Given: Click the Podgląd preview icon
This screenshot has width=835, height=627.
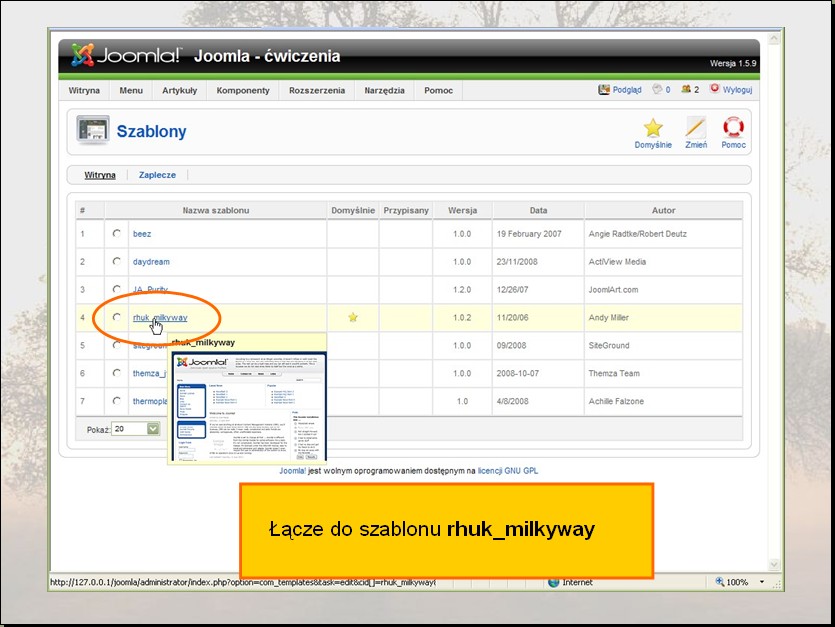Looking at the screenshot, I should pos(604,90).
